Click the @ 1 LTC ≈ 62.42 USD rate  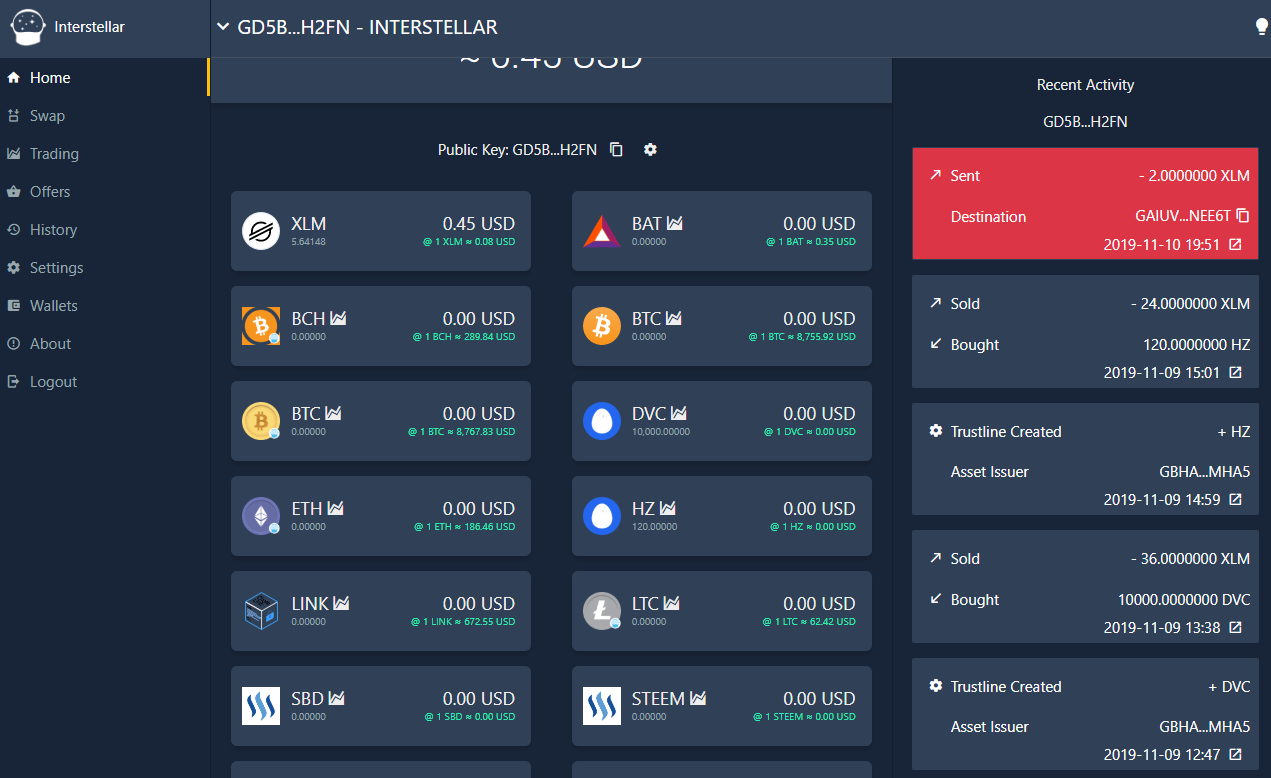(807, 622)
